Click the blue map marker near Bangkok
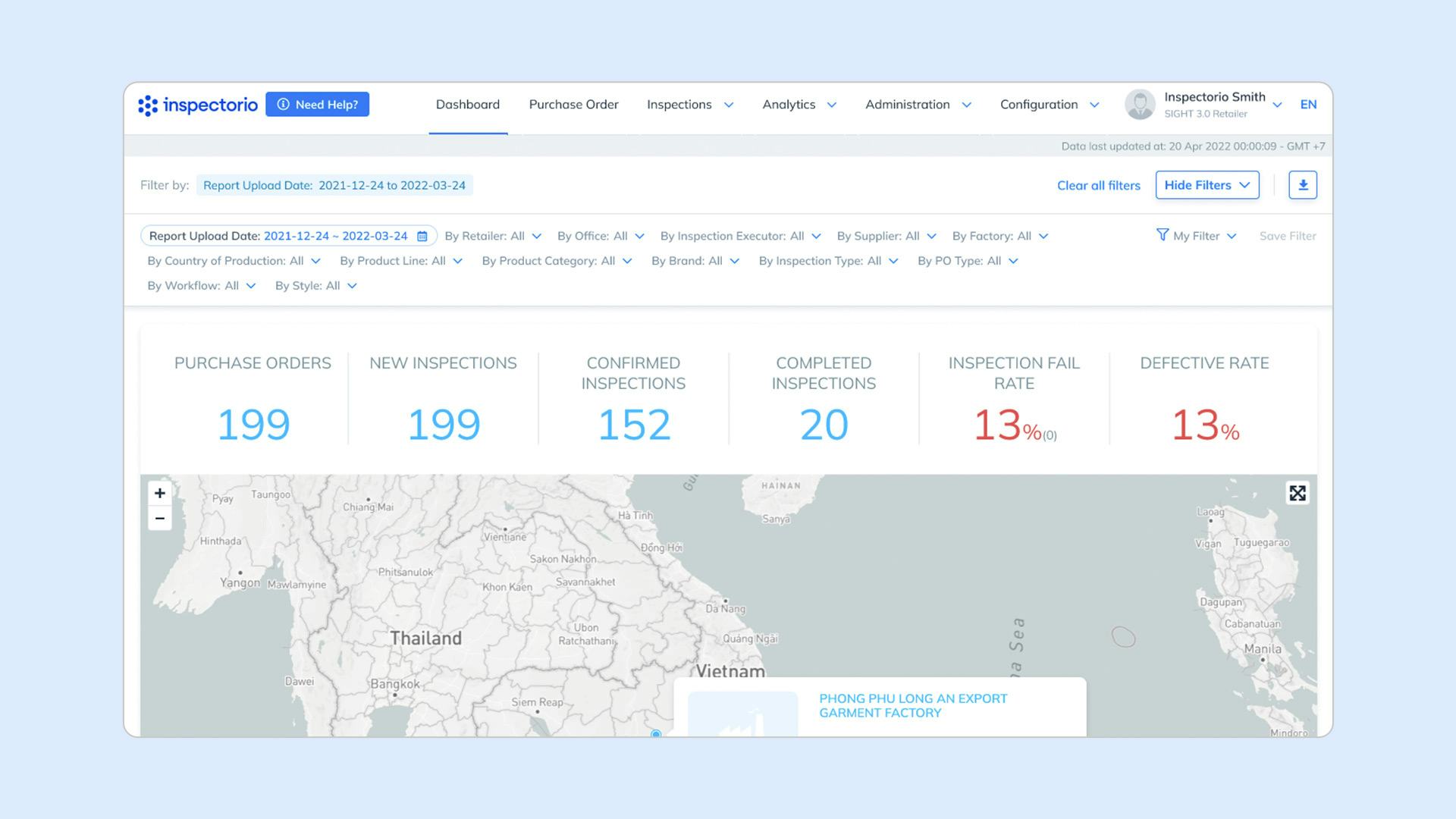1456x819 pixels. [x=655, y=734]
